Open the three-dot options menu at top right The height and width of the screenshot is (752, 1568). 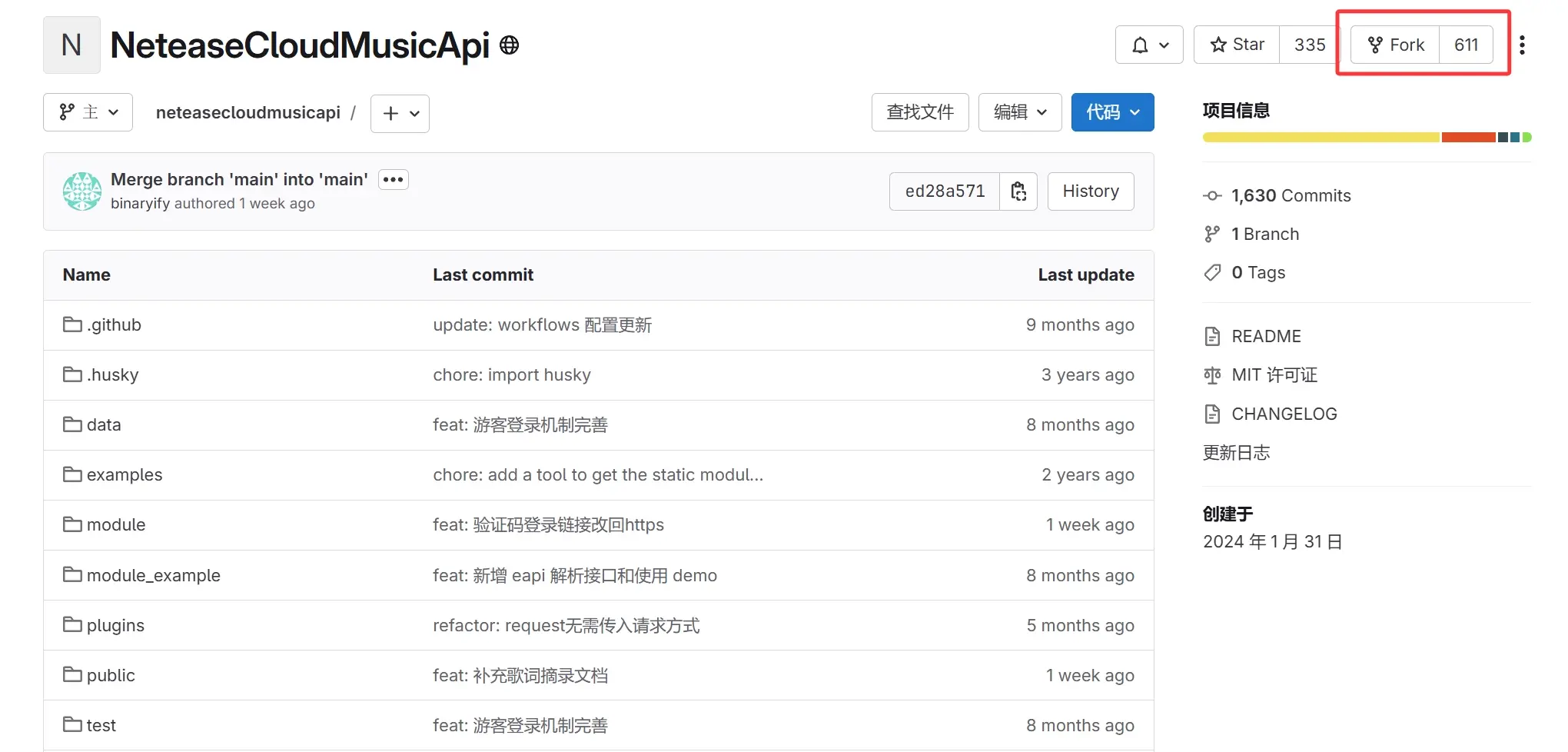1523,45
